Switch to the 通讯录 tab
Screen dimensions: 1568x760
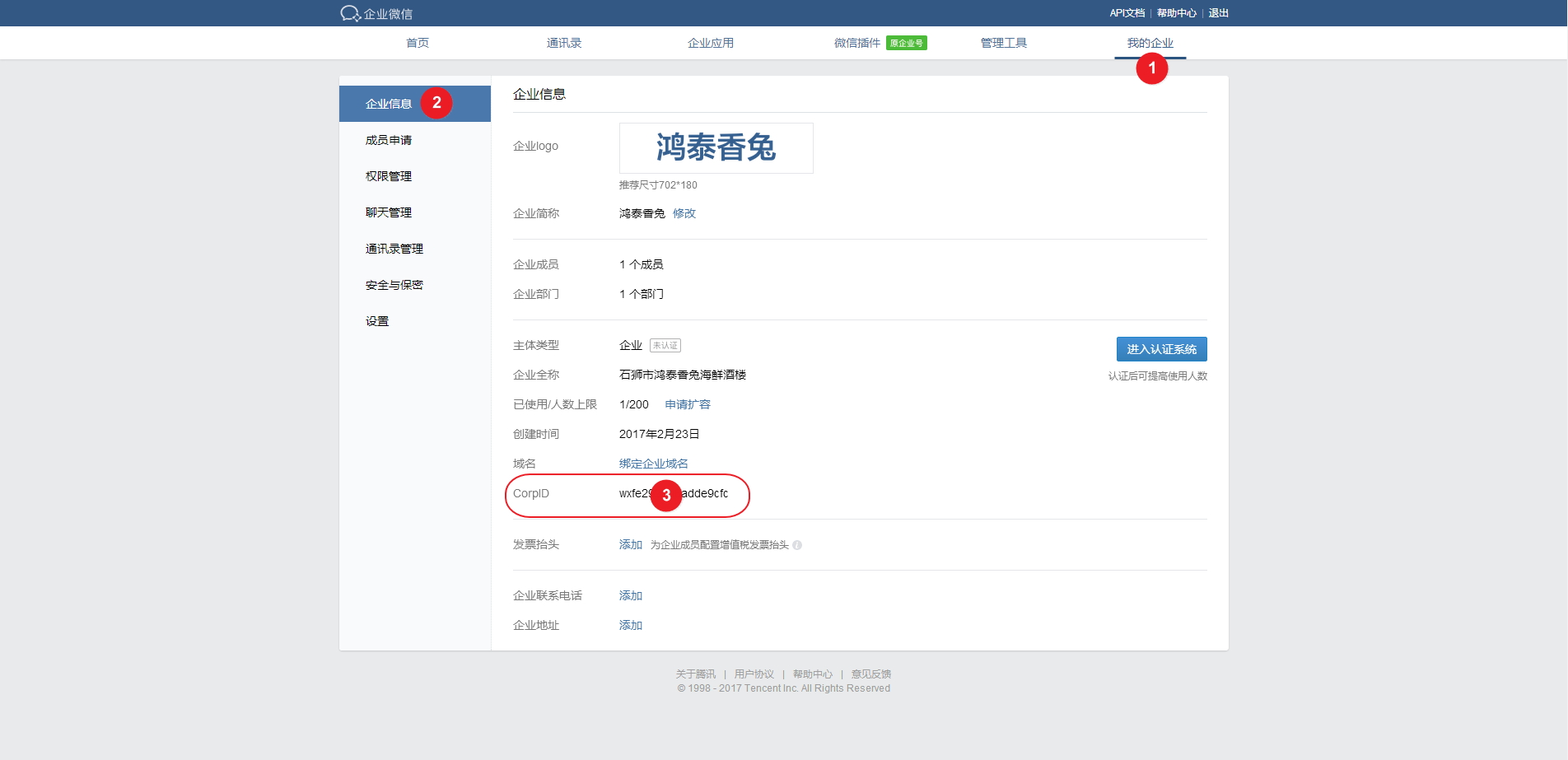(564, 43)
